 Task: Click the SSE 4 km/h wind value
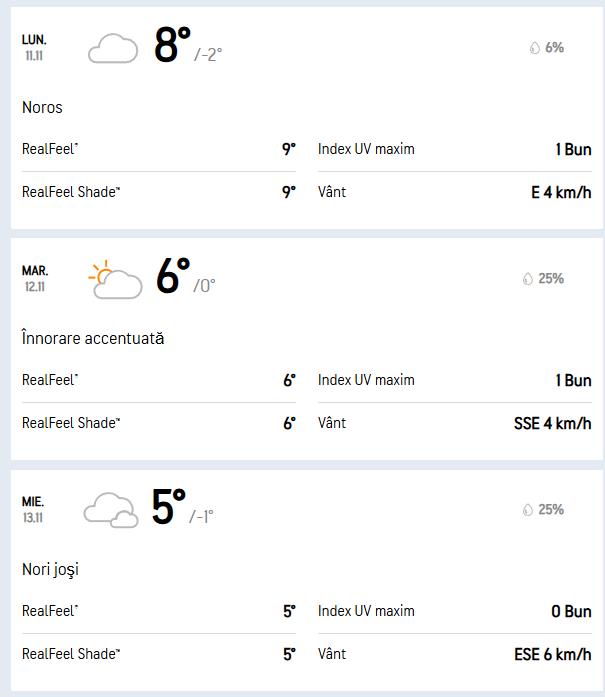552,423
